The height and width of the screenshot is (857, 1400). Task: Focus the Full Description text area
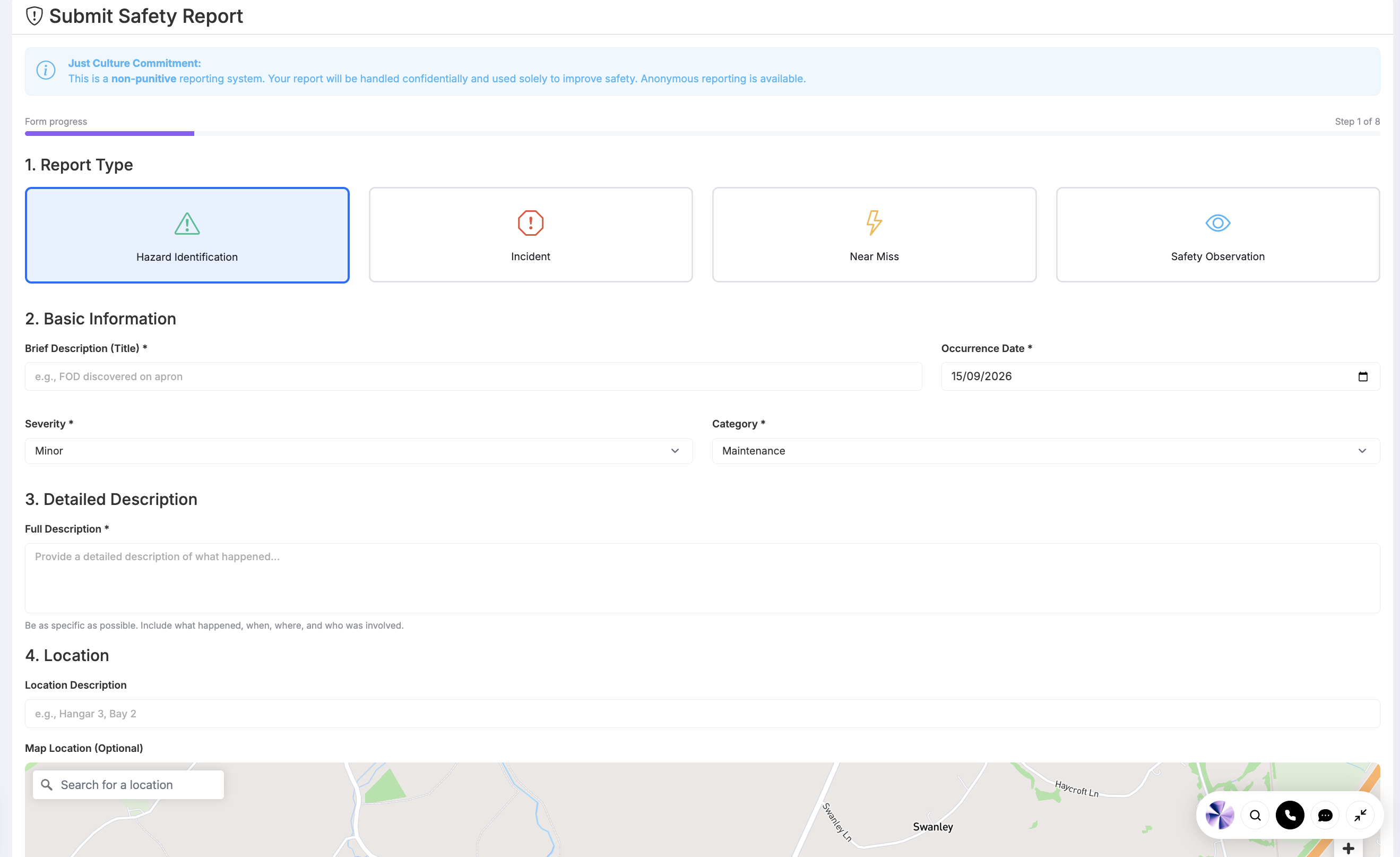click(x=702, y=578)
